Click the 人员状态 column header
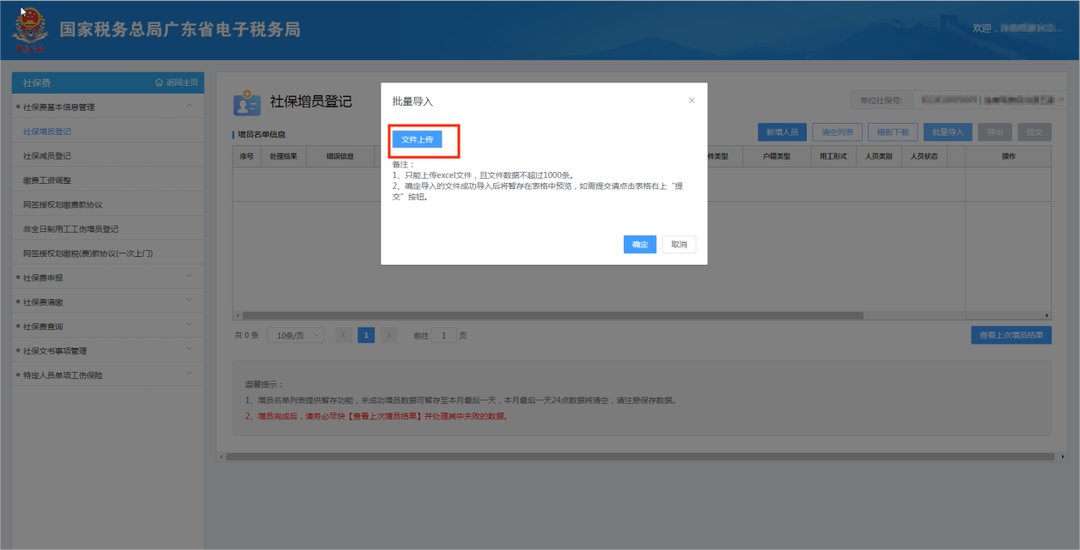1080x550 pixels. click(x=924, y=156)
